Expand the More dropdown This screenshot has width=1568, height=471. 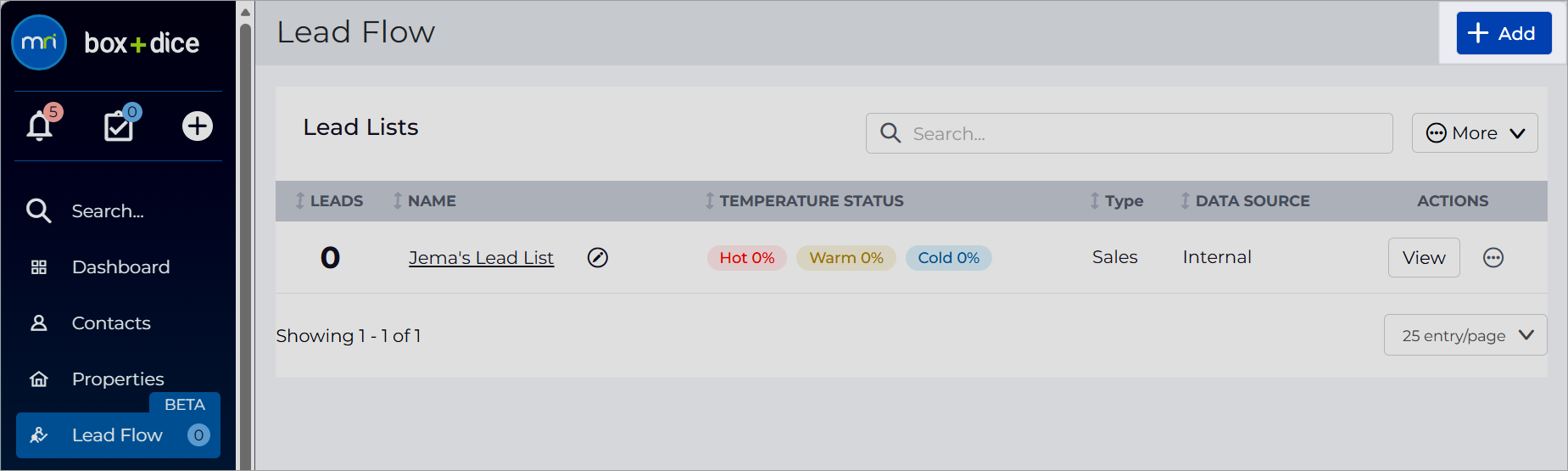click(x=1475, y=133)
